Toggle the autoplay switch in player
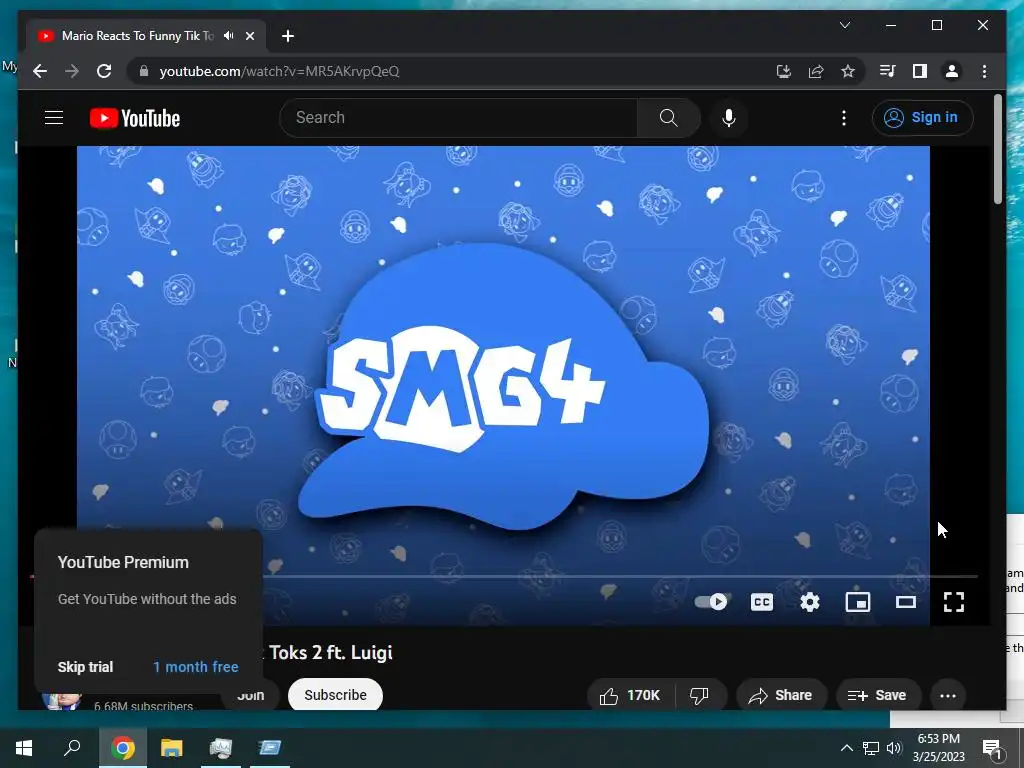 pos(711,601)
